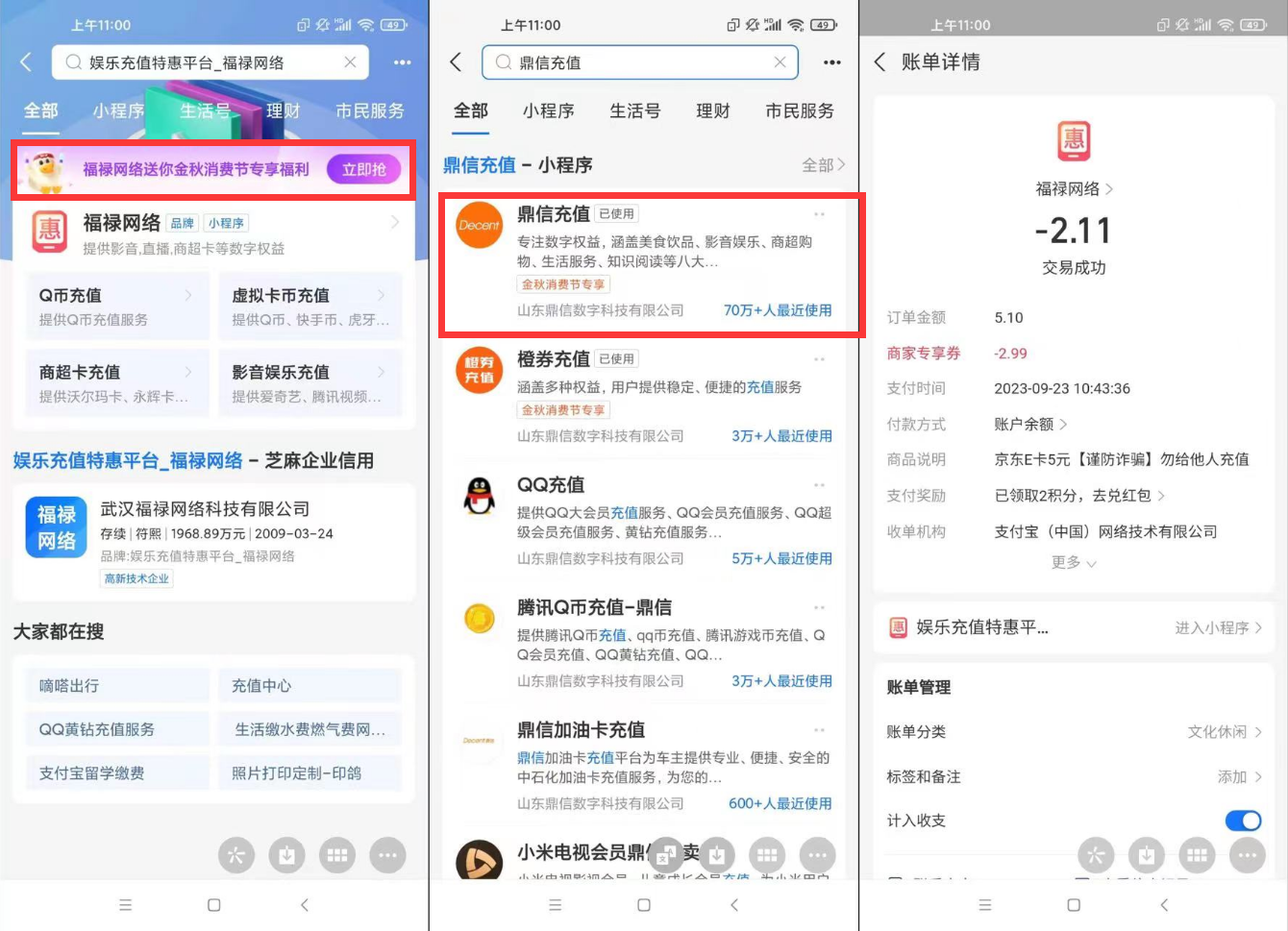Image resolution: width=1288 pixels, height=931 pixels.
Task: Tap 进入小程序 link
Action: 1218,627
